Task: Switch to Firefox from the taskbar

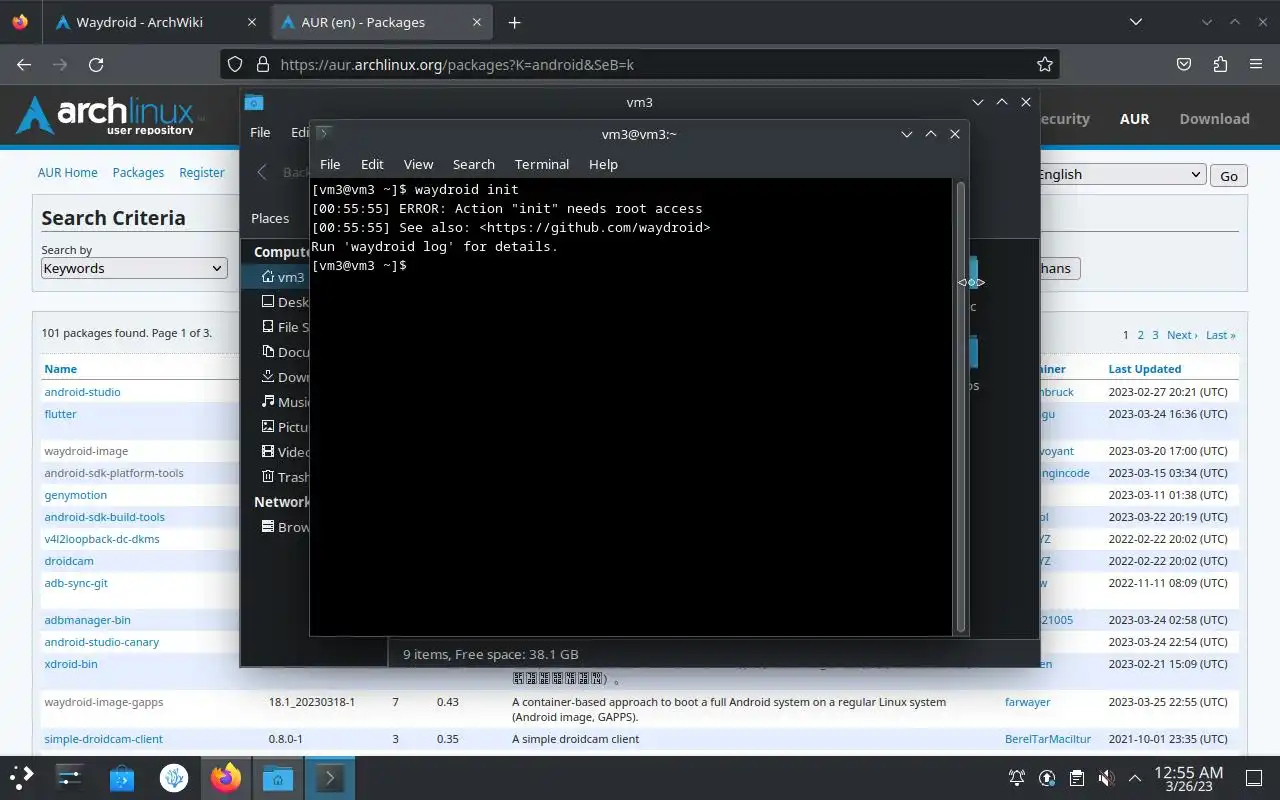Action: pyautogui.click(x=226, y=777)
